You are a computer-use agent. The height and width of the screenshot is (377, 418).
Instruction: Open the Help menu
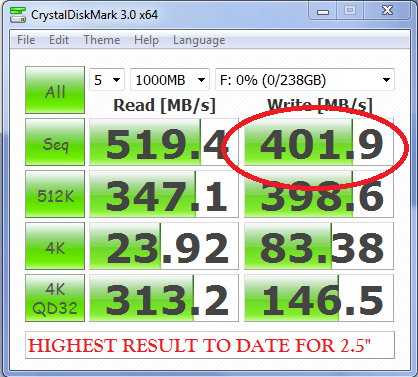click(146, 40)
